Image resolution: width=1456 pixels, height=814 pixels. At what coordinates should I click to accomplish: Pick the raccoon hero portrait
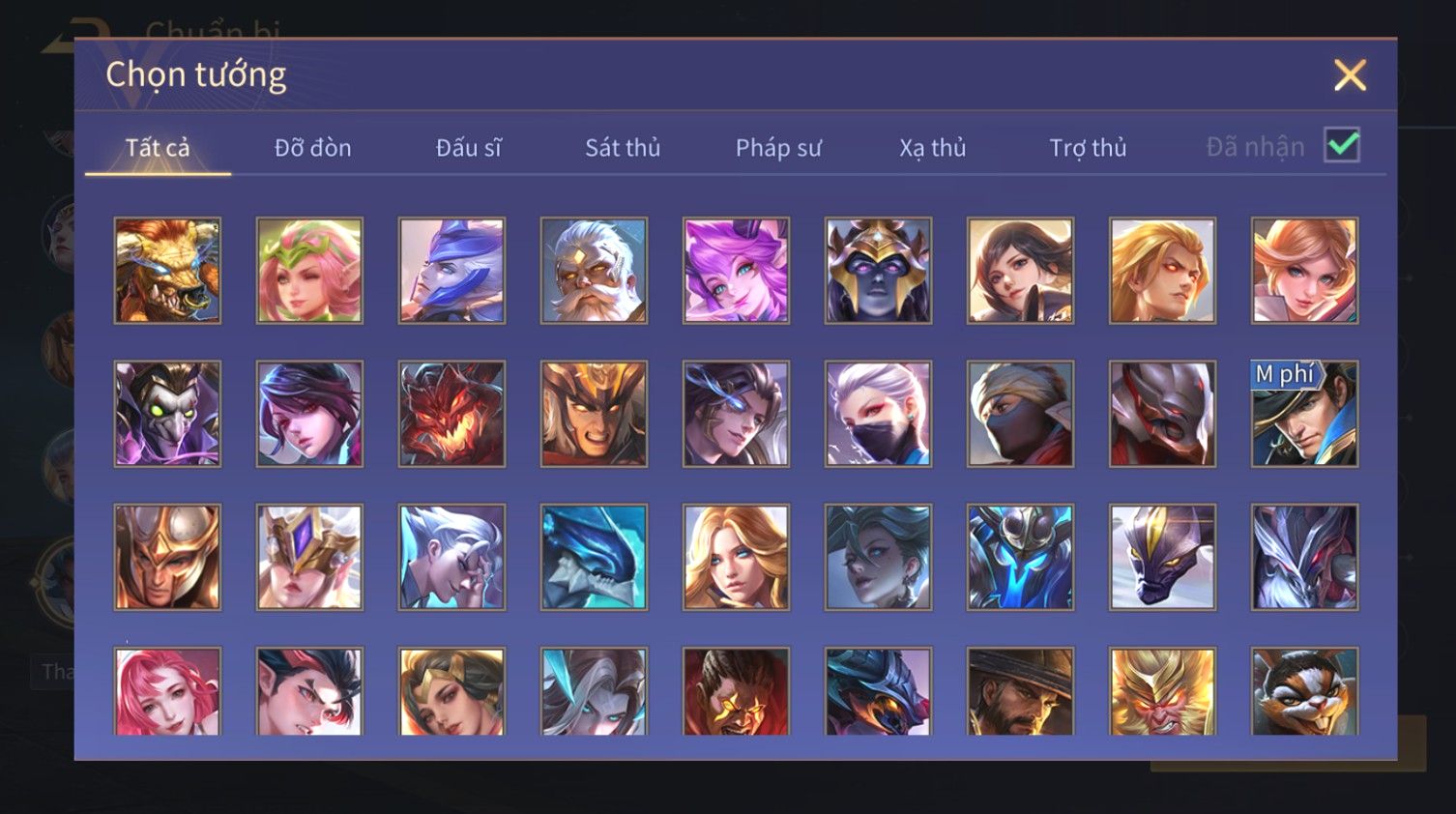1304,692
